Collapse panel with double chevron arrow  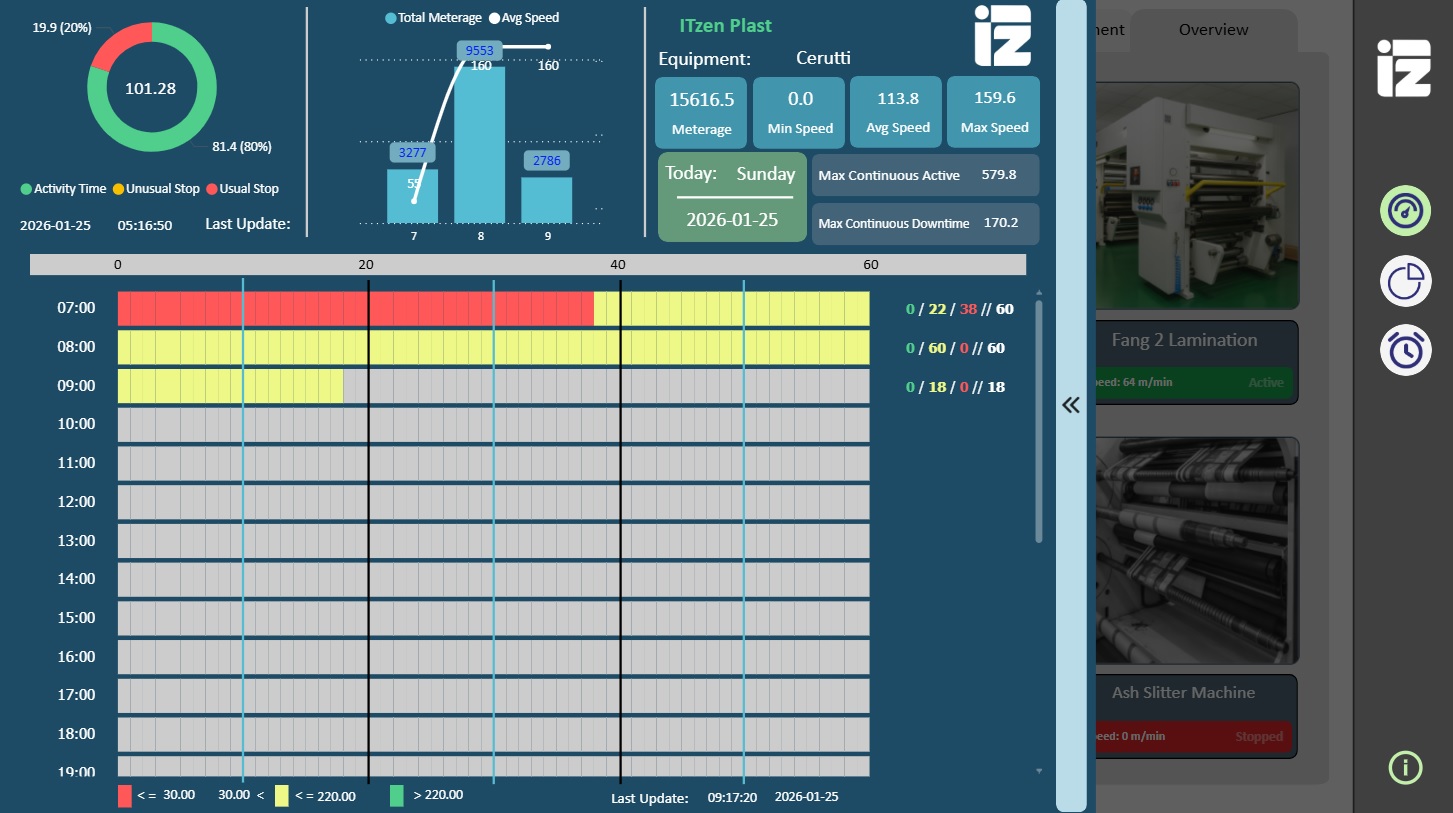[x=1071, y=405]
